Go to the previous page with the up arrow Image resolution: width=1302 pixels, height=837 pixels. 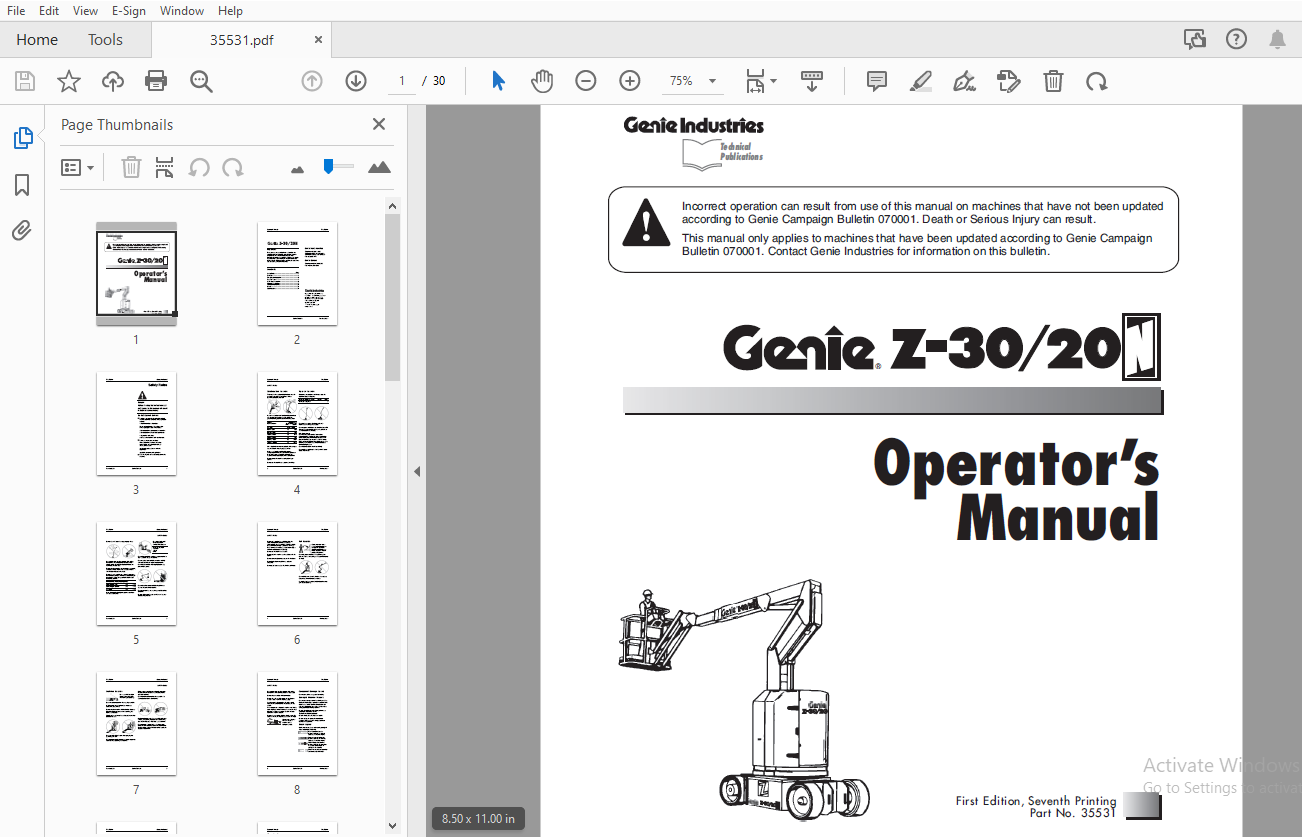(x=312, y=81)
